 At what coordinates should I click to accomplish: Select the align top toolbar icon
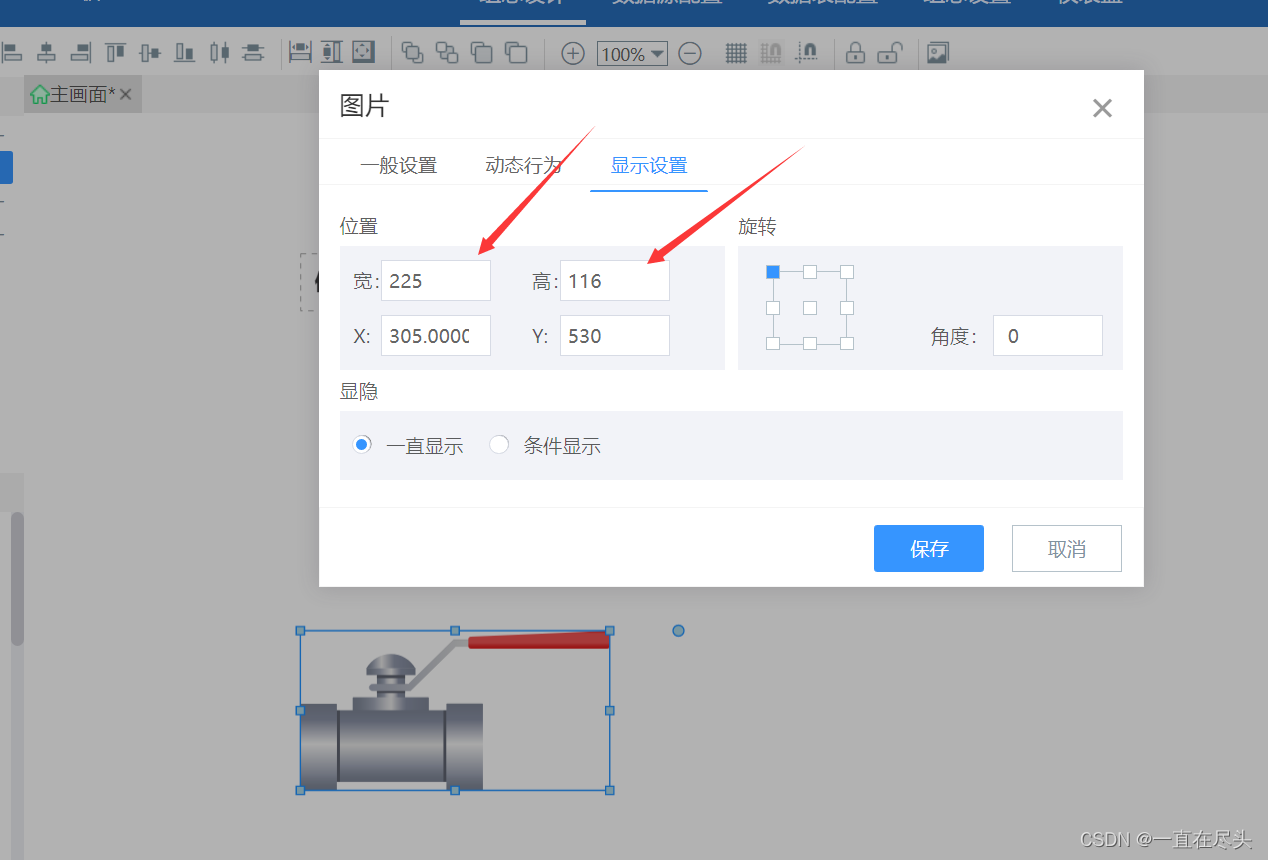[x=114, y=52]
